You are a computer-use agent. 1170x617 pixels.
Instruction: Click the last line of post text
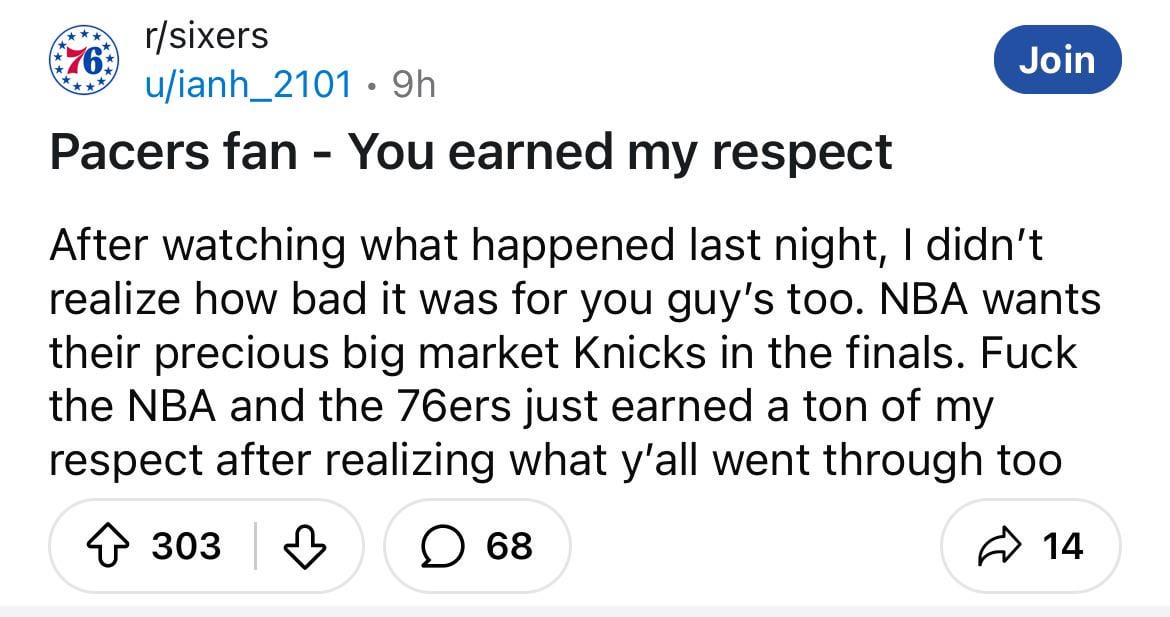pyautogui.click(x=555, y=461)
